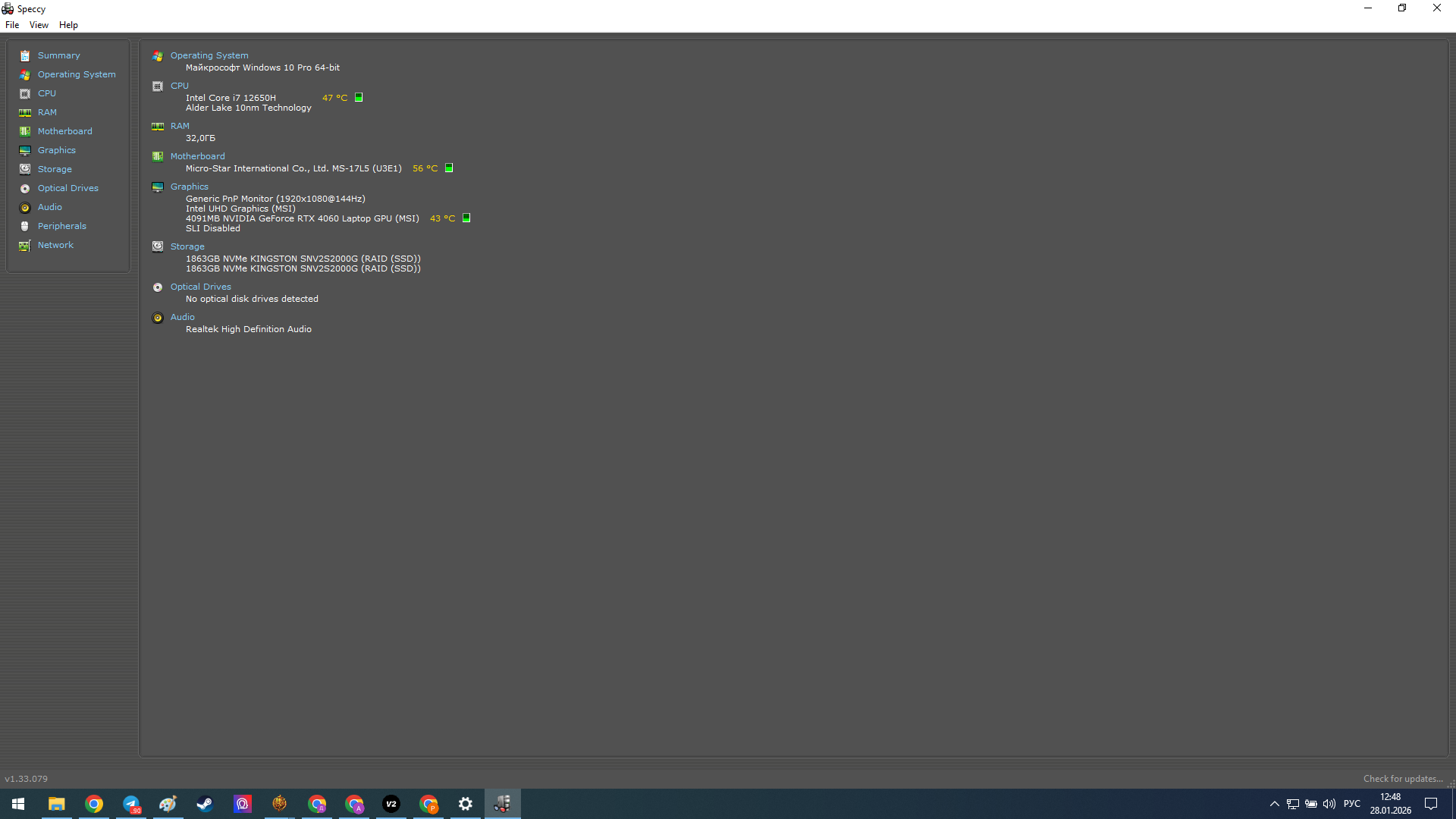This screenshot has width=1456, height=819.
Task: Click the green motherboard temperature indicator
Action: [x=449, y=168]
